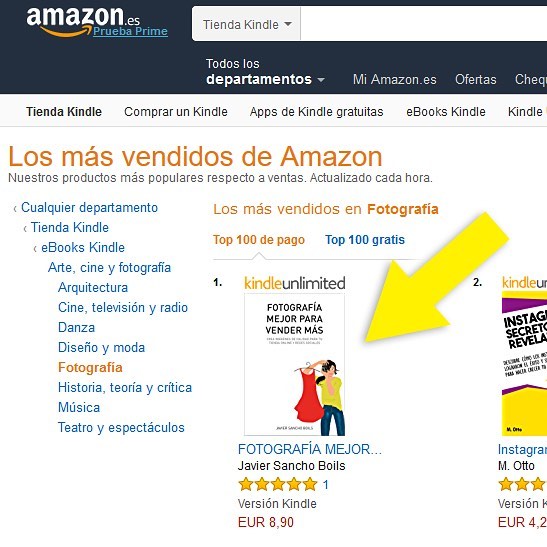Viewport: 547px width, 547px height.
Task: Click the Fotografía Mejor Para Vender Más cover
Action: [x=294, y=365]
